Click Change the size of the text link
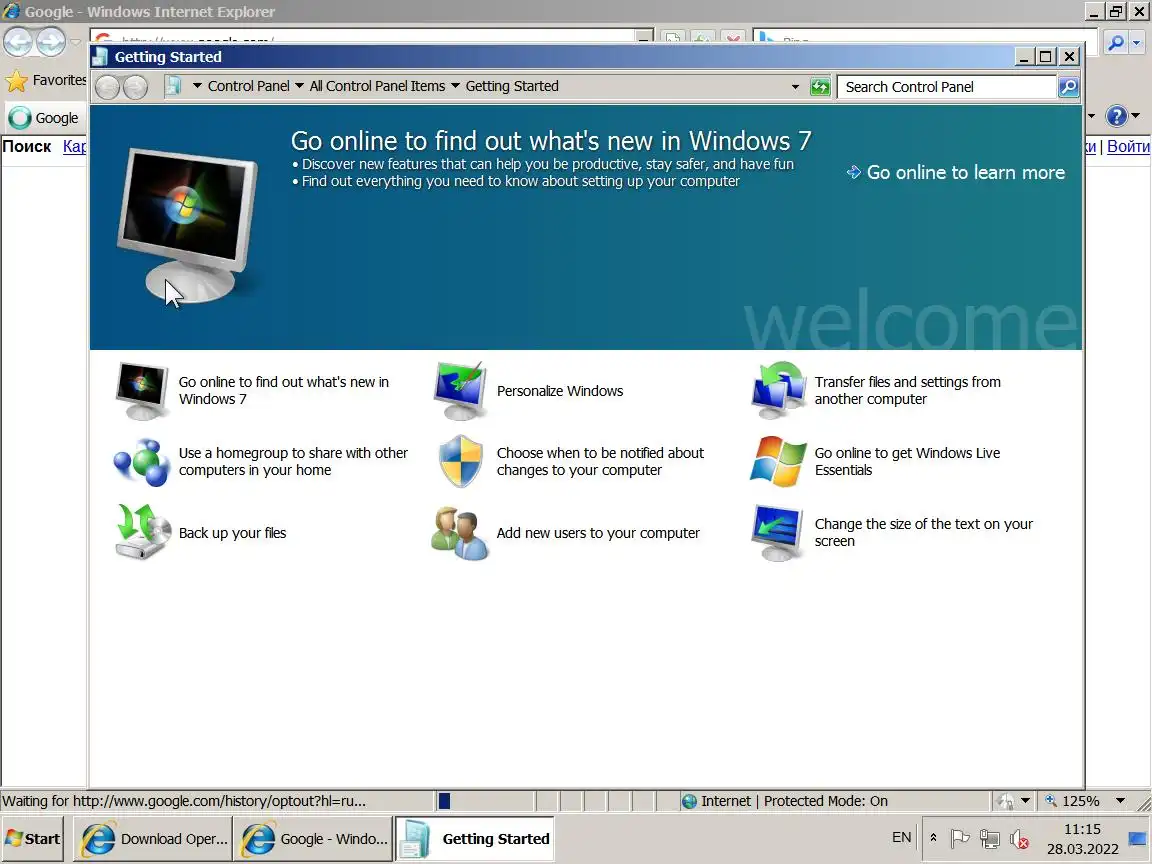 pos(924,533)
